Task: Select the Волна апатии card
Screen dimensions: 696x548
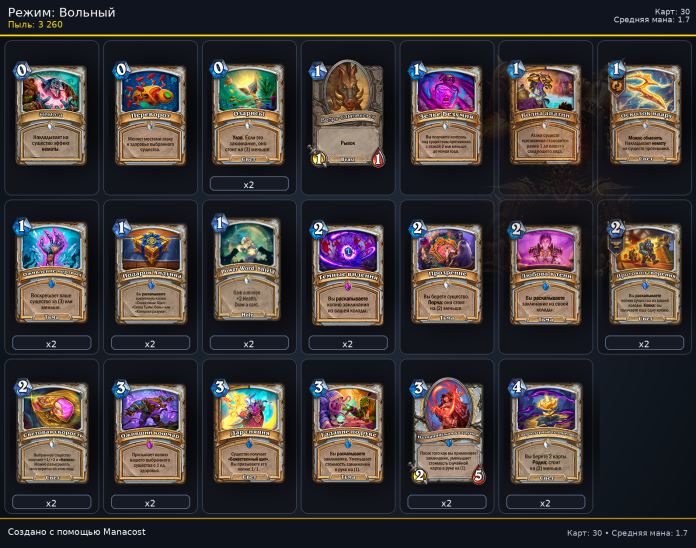Action: [x=545, y=114]
